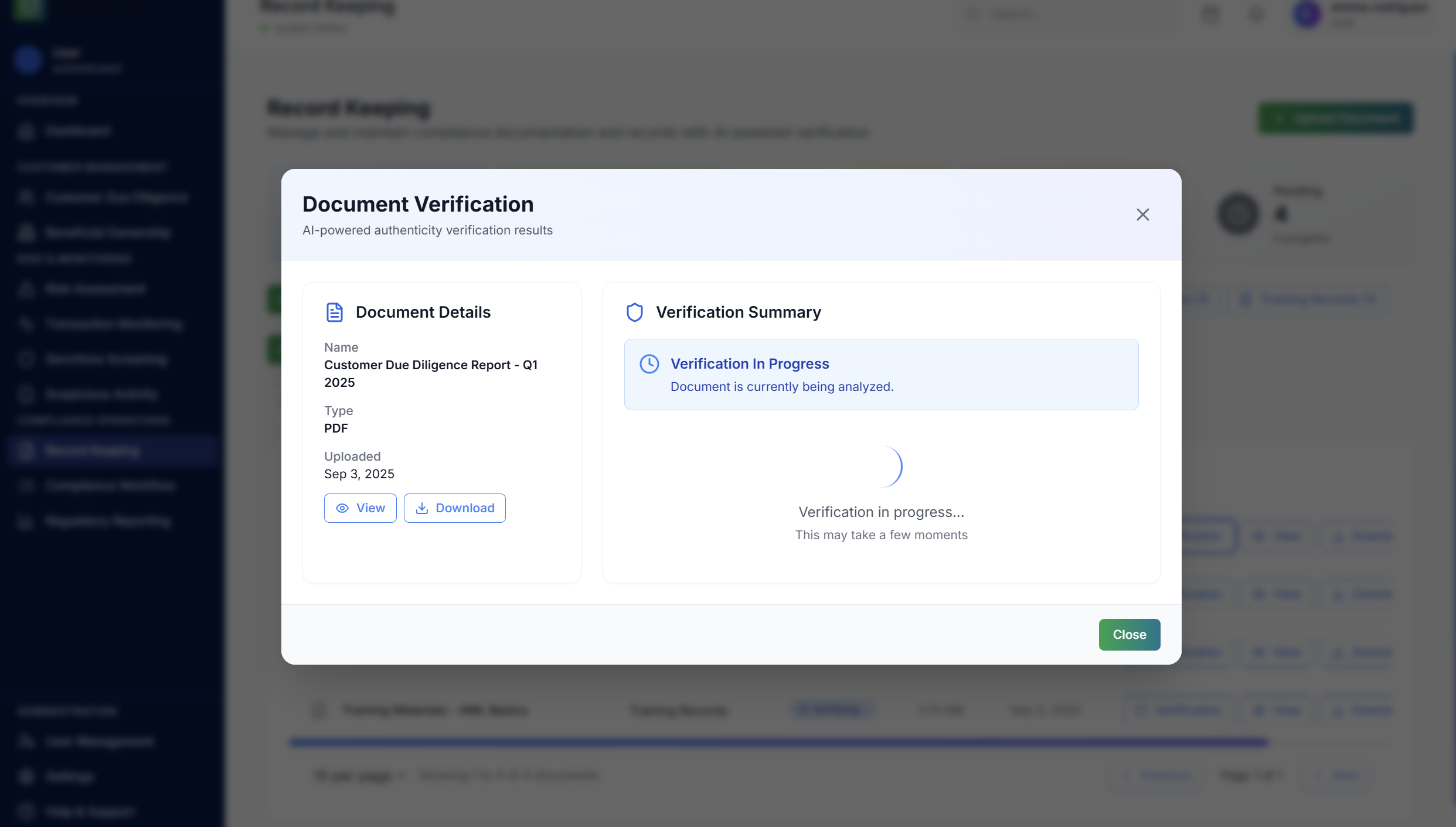
Task: Click the eye icon in the View button
Action: point(342,508)
